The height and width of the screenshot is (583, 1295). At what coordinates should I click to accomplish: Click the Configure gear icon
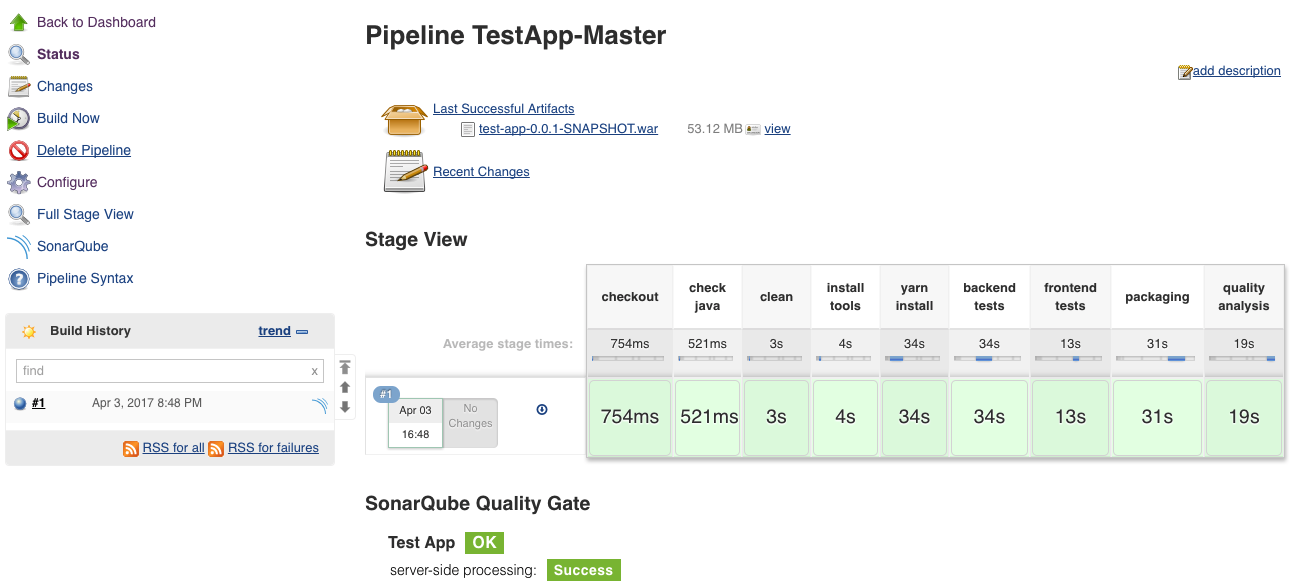(18, 182)
